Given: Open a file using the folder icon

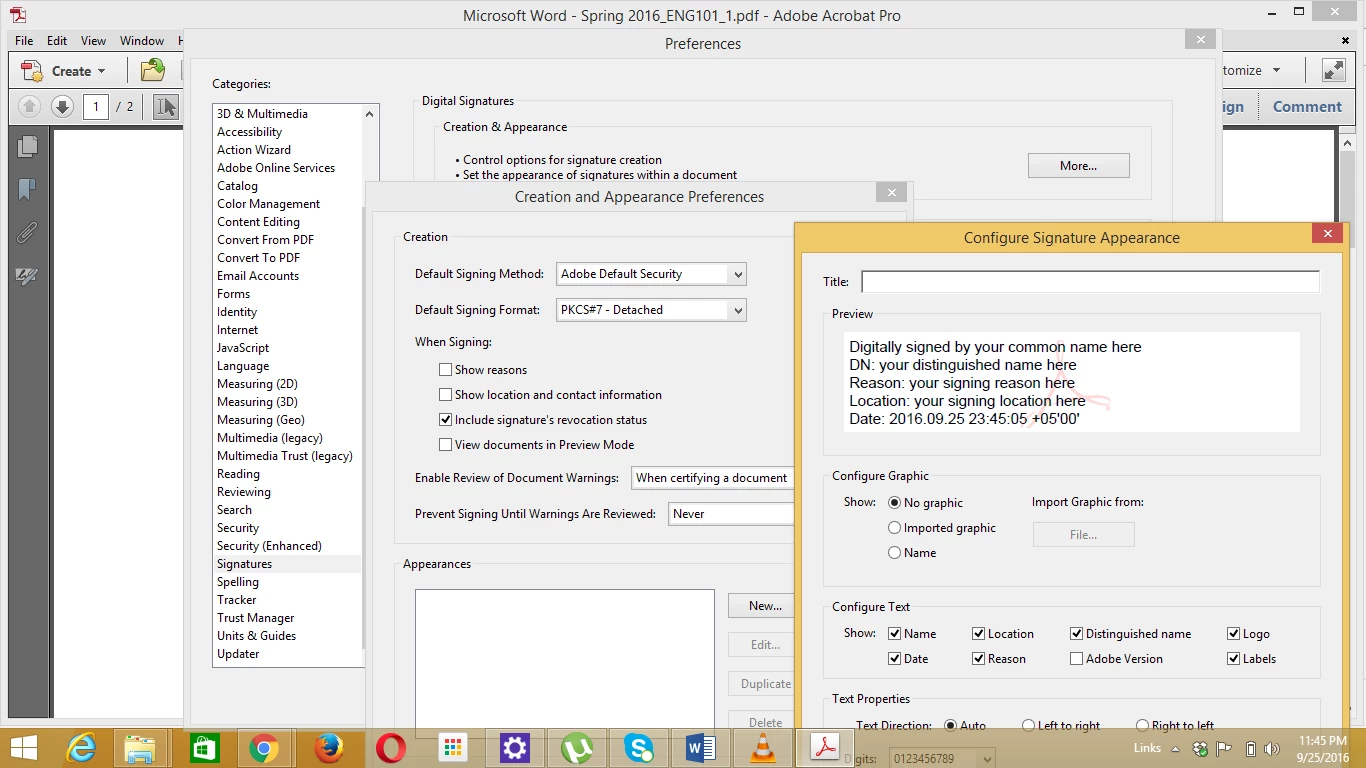Looking at the screenshot, I should (152, 71).
